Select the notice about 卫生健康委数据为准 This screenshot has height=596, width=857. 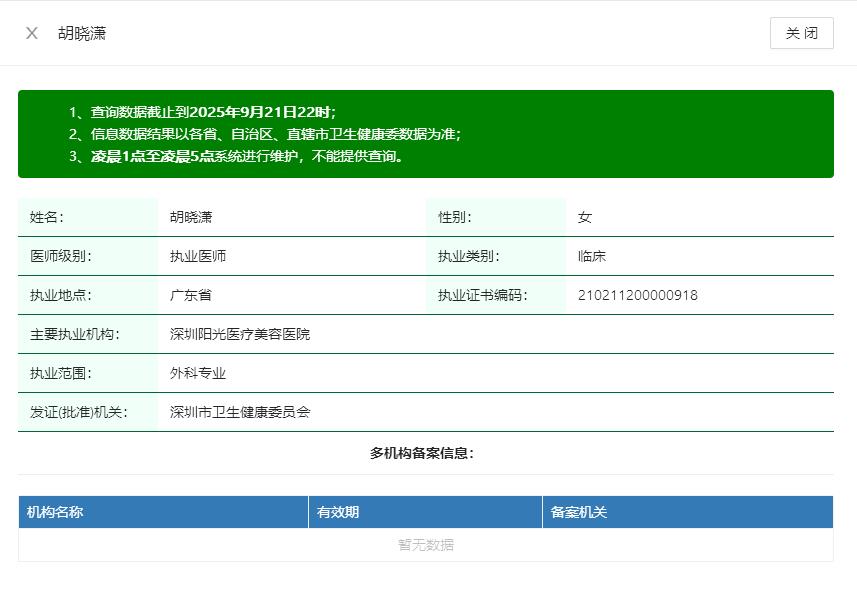pos(265,134)
